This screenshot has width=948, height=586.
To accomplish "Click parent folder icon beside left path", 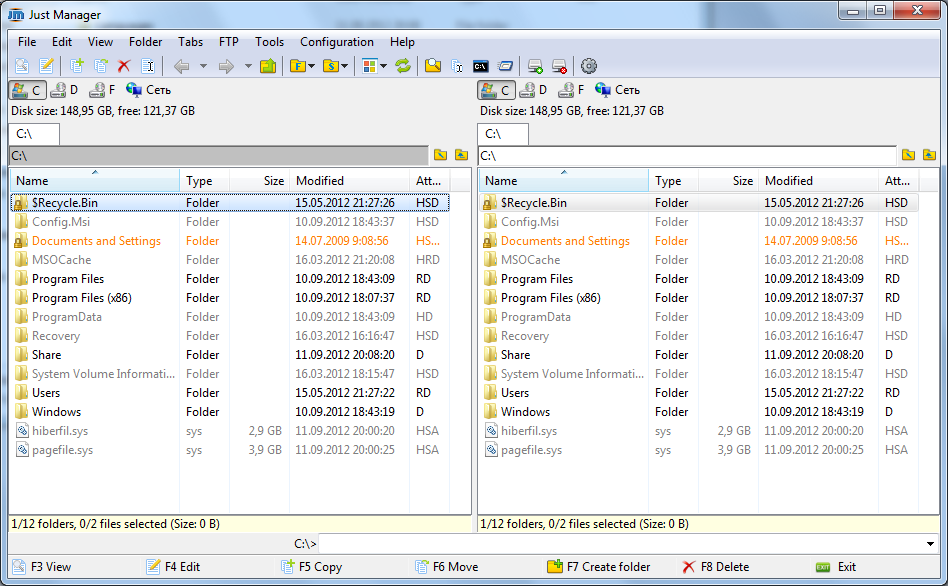I will coord(461,155).
